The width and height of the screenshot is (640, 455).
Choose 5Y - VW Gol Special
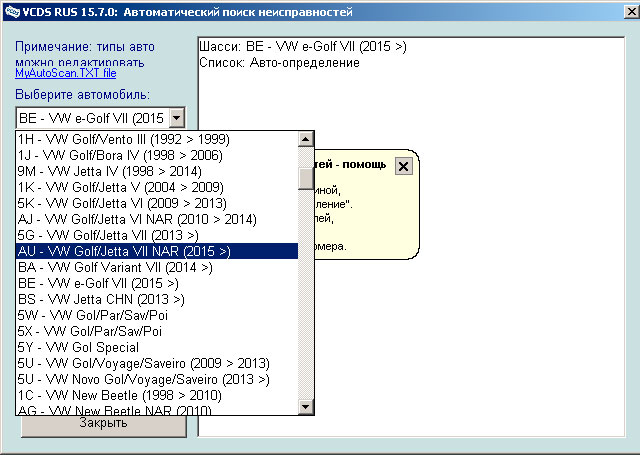pyautogui.click(x=78, y=347)
